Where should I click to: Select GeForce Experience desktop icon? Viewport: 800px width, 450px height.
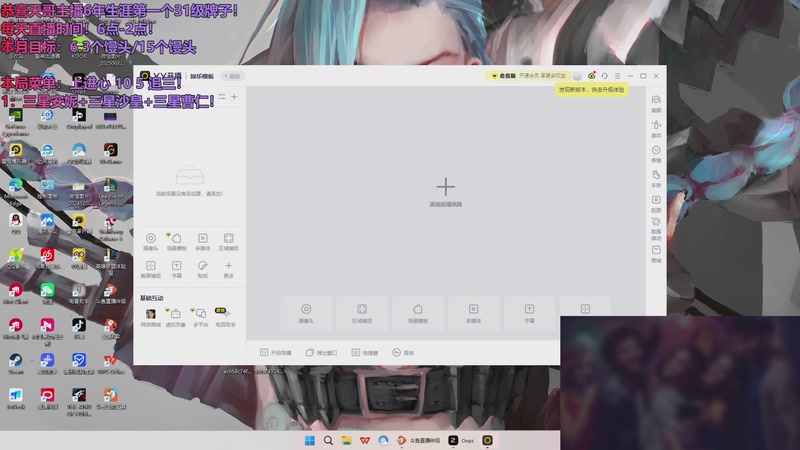15,122
